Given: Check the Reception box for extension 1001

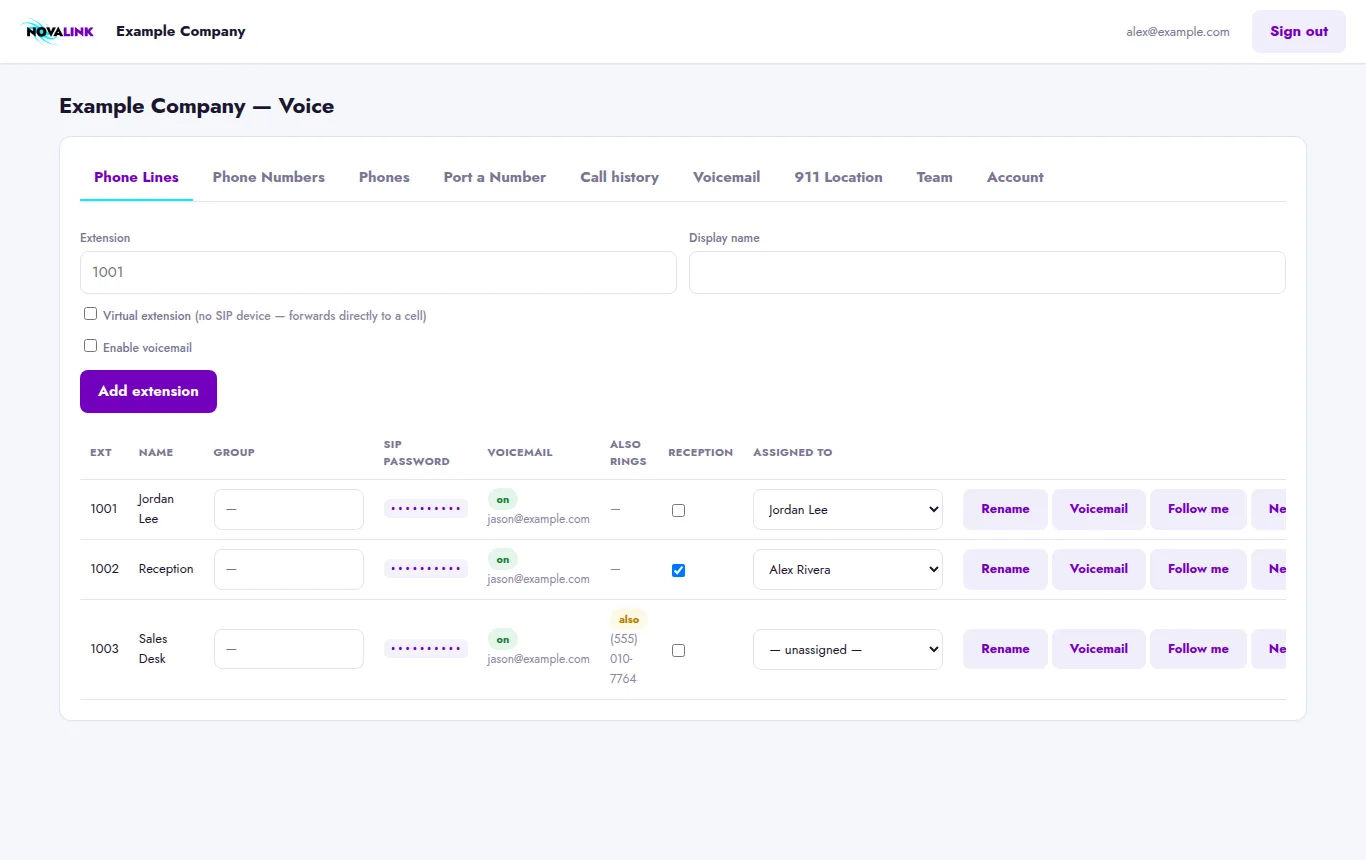Looking at the screenshot, I should point(679,510).
